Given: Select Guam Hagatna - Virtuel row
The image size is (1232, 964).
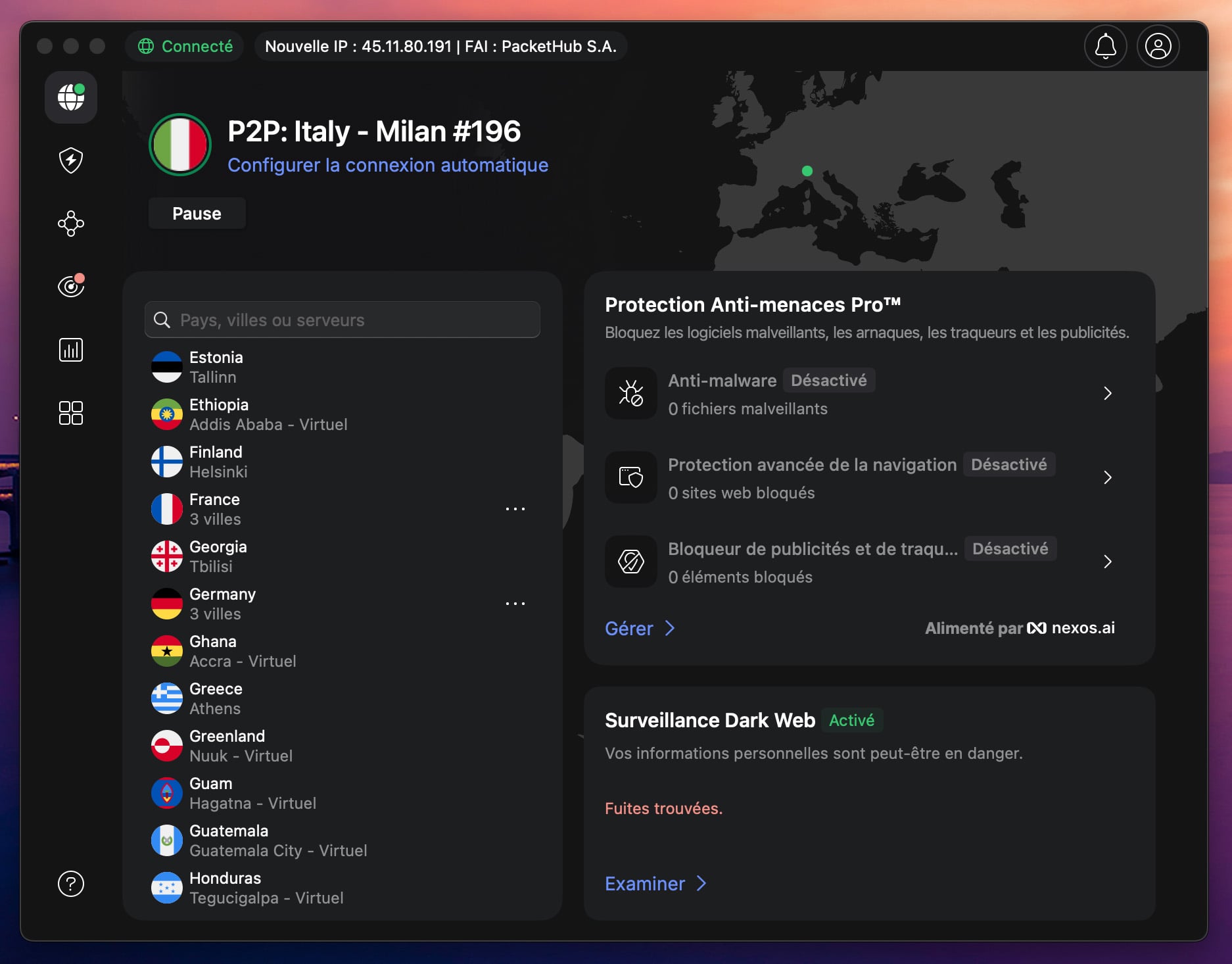Looking at the screenshot, I should [343, 793].
